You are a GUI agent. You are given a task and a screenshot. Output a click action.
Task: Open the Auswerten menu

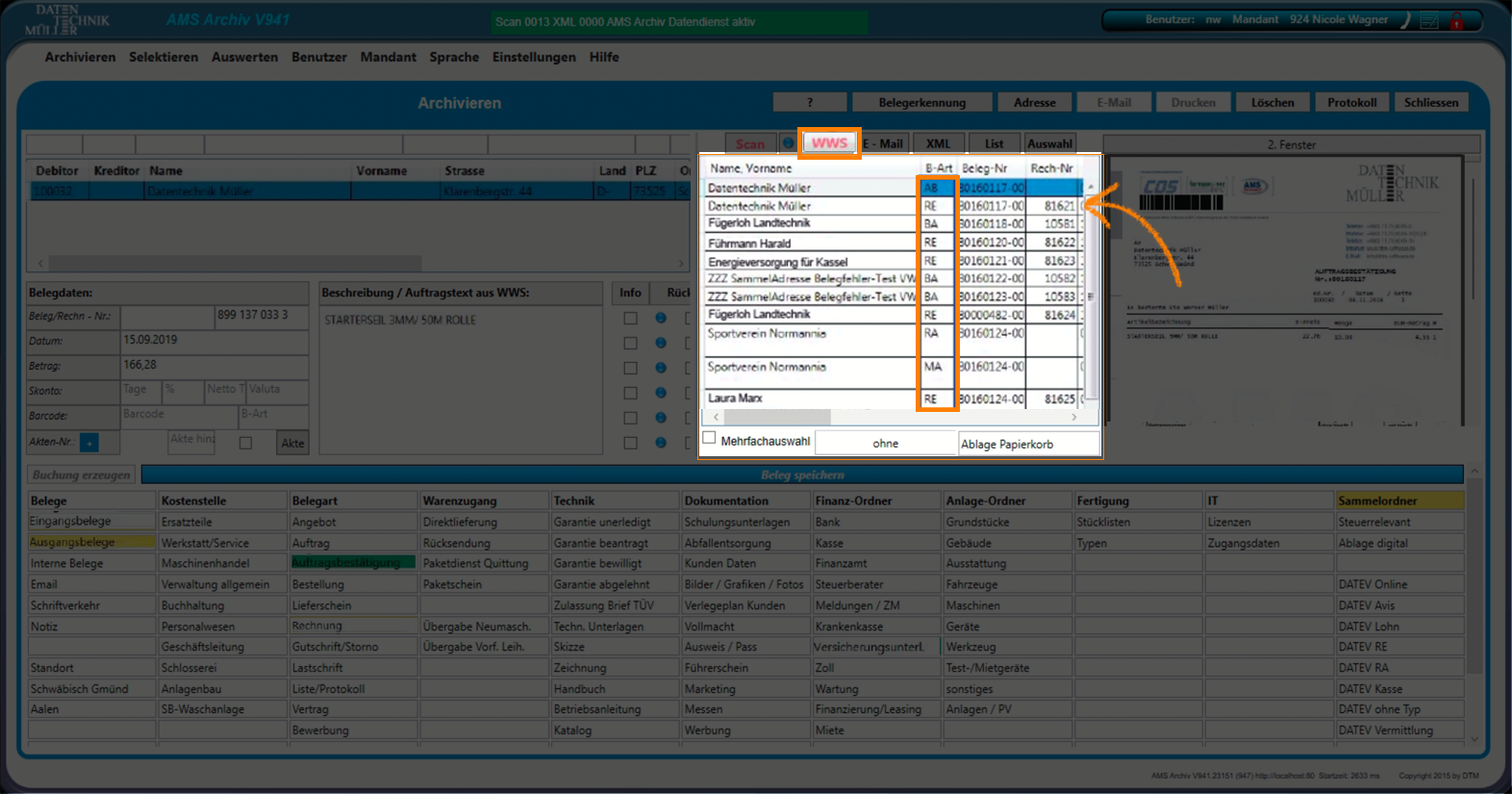pos(244,57)
